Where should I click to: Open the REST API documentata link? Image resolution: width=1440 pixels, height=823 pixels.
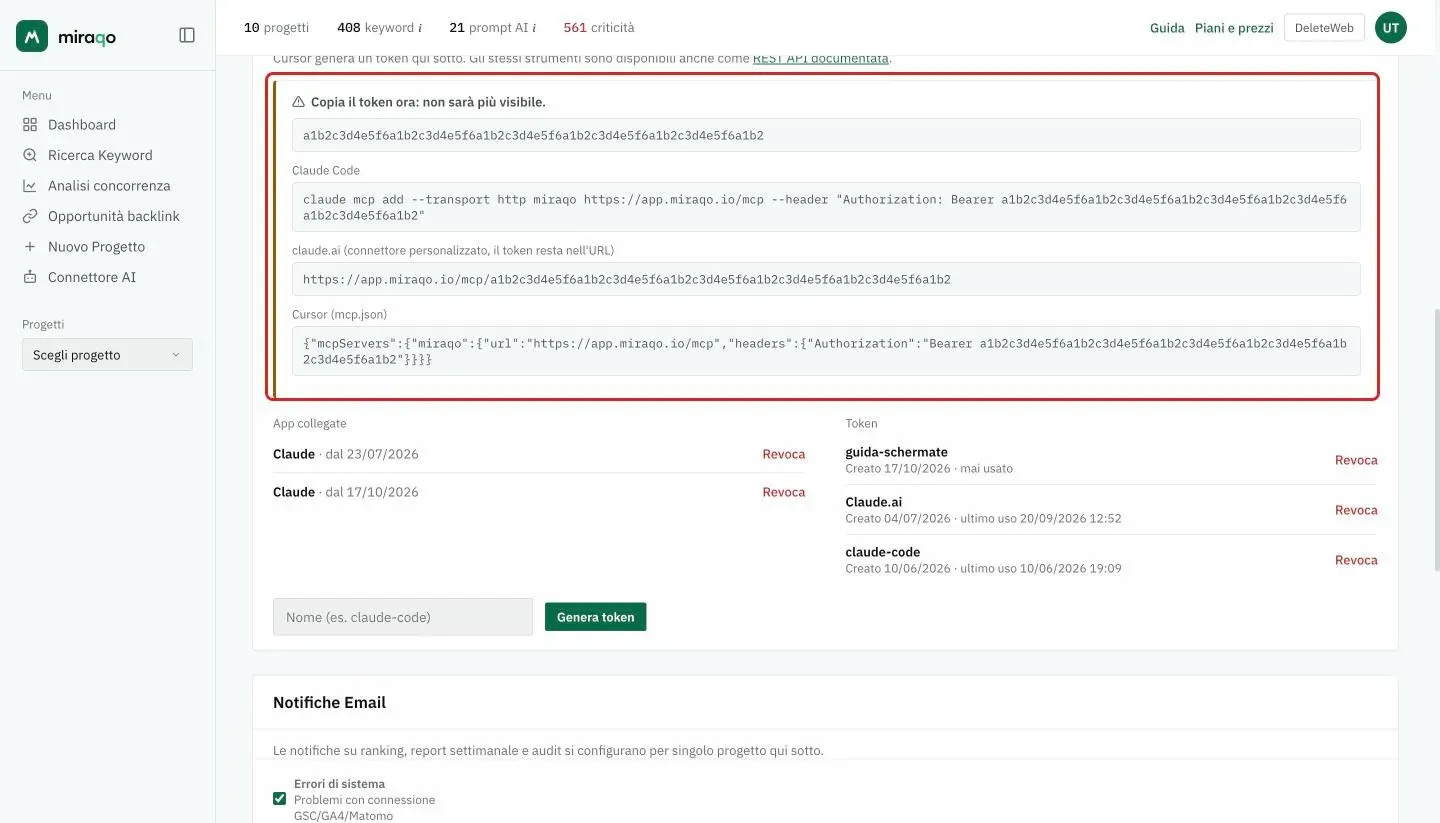pos(821,58)
